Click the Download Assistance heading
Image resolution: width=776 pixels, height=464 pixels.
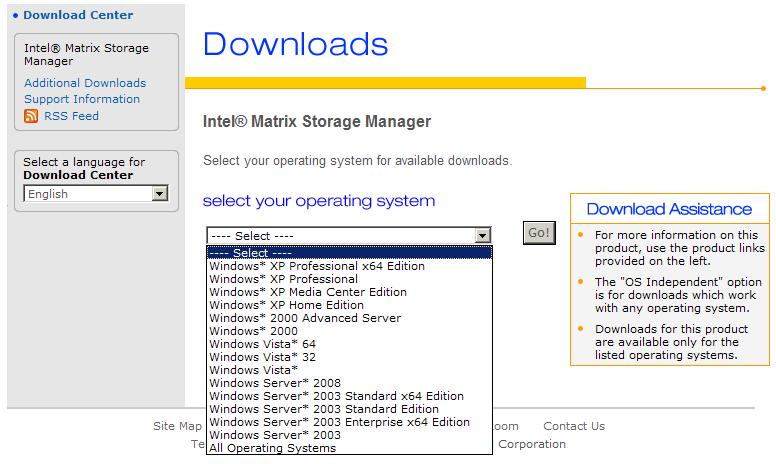pos(669,209)
